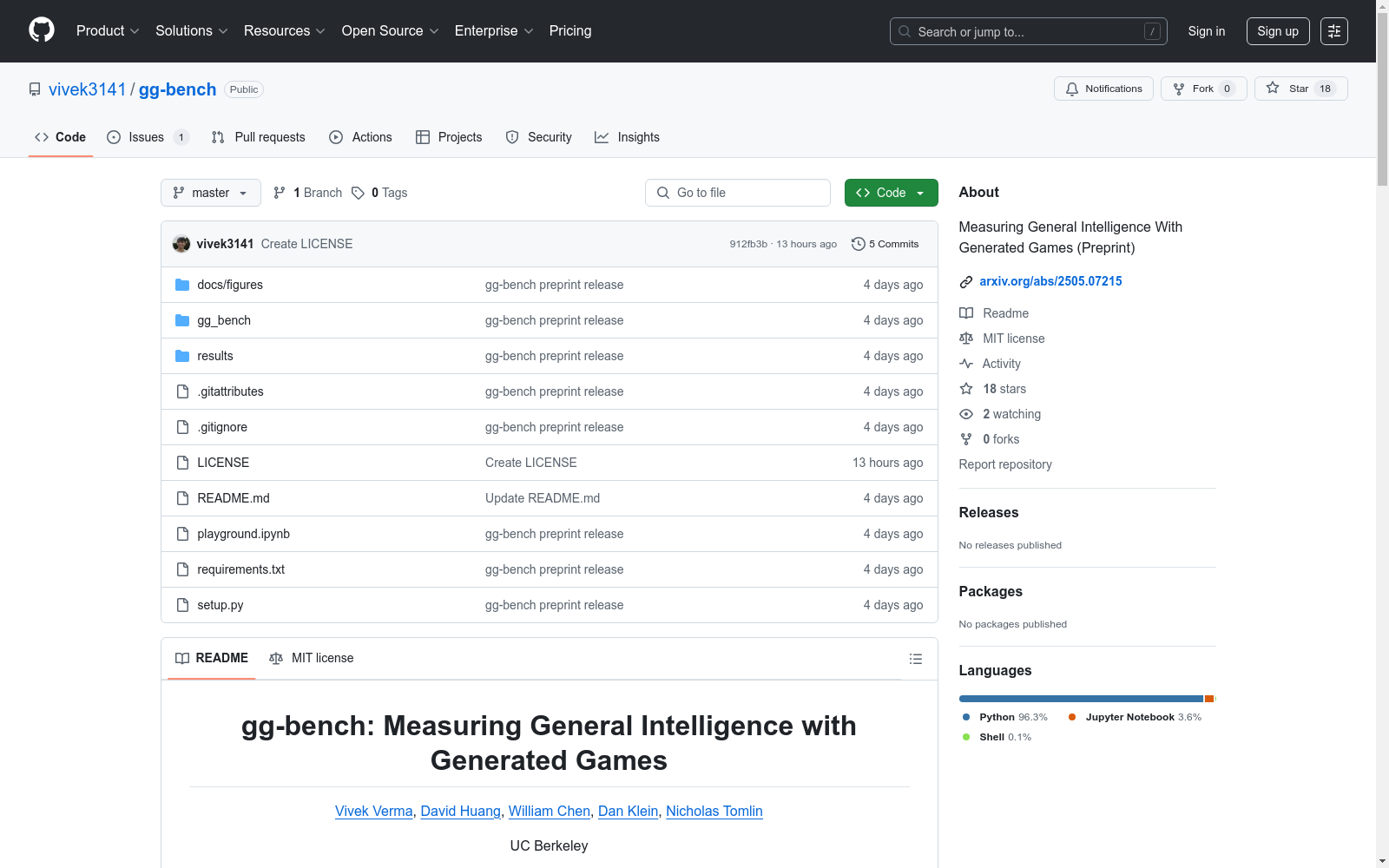Screen dimensions: 1389x868
Task: Open the Insights tab
Action: [x=627, y=137]
